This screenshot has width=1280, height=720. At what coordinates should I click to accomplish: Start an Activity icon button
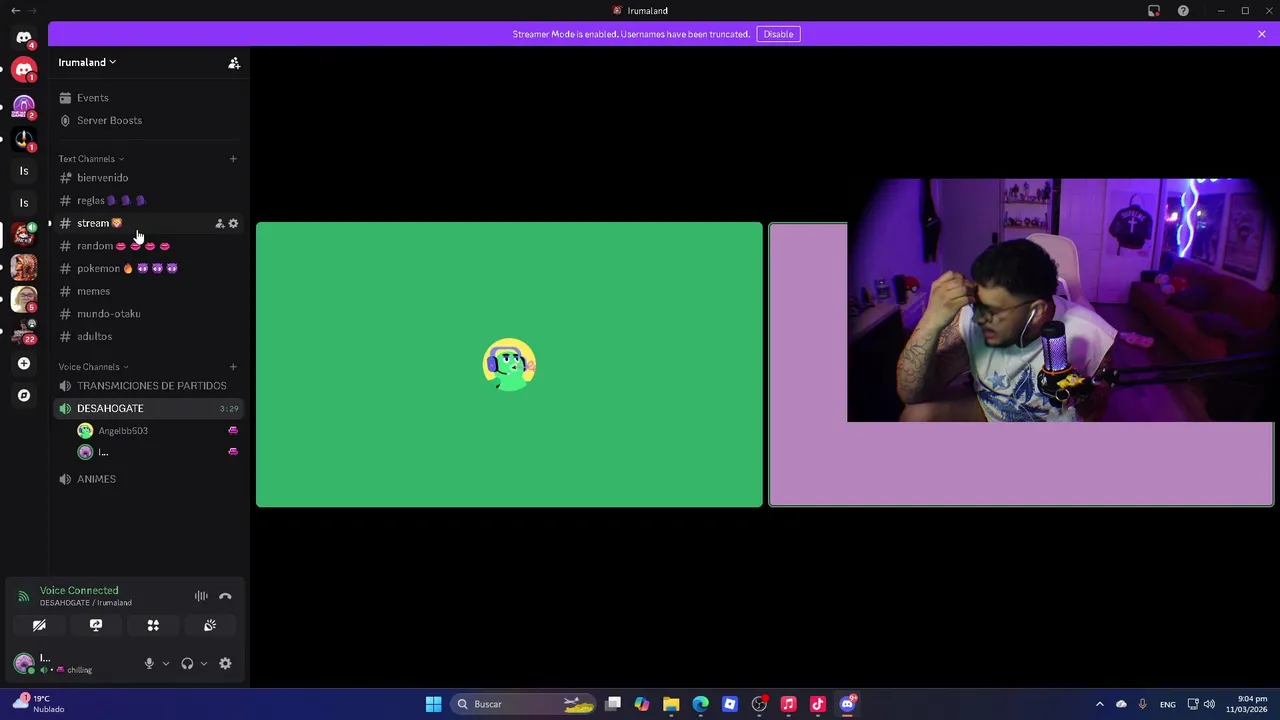pos(153,625)
